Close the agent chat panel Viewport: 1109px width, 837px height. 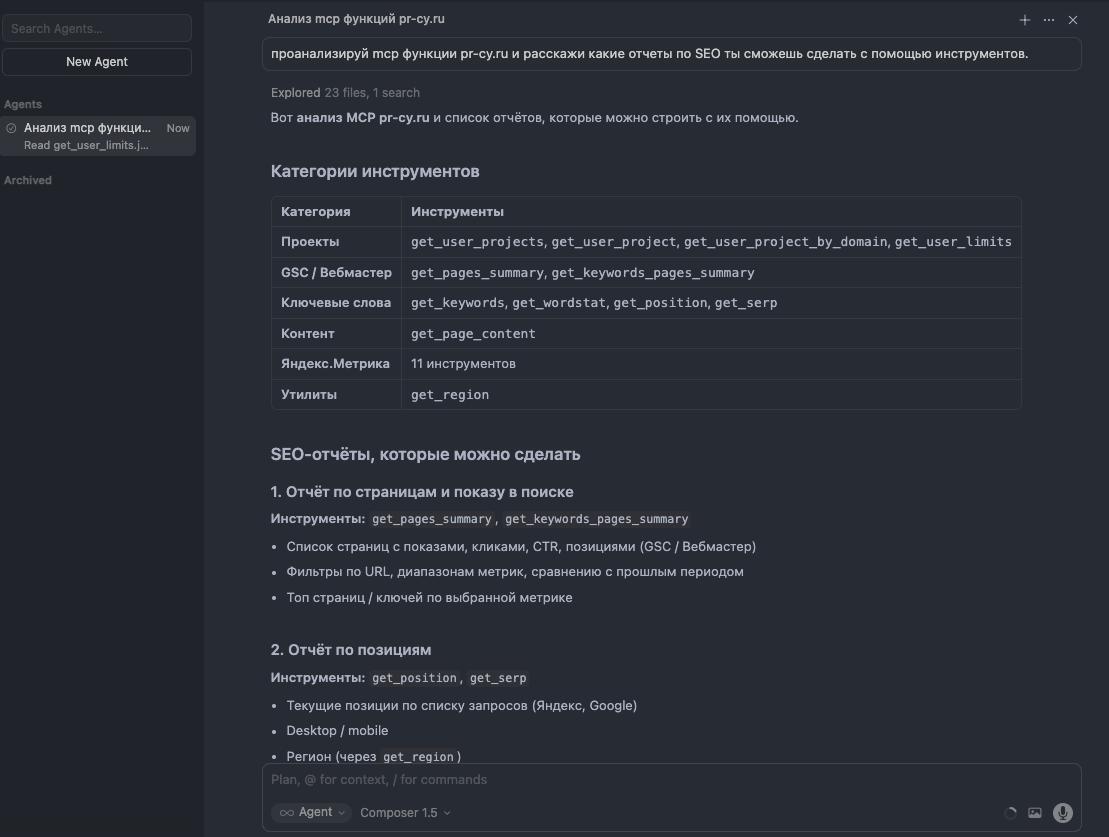click(1072, 20)
